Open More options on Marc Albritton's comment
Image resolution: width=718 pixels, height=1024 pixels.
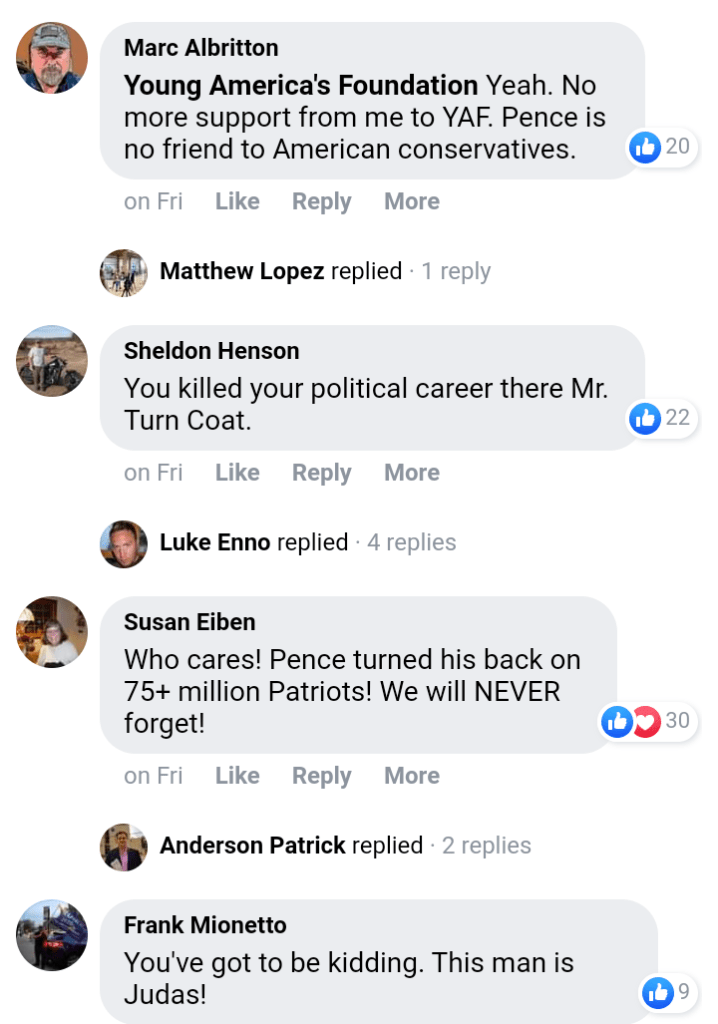pos(412,201)
